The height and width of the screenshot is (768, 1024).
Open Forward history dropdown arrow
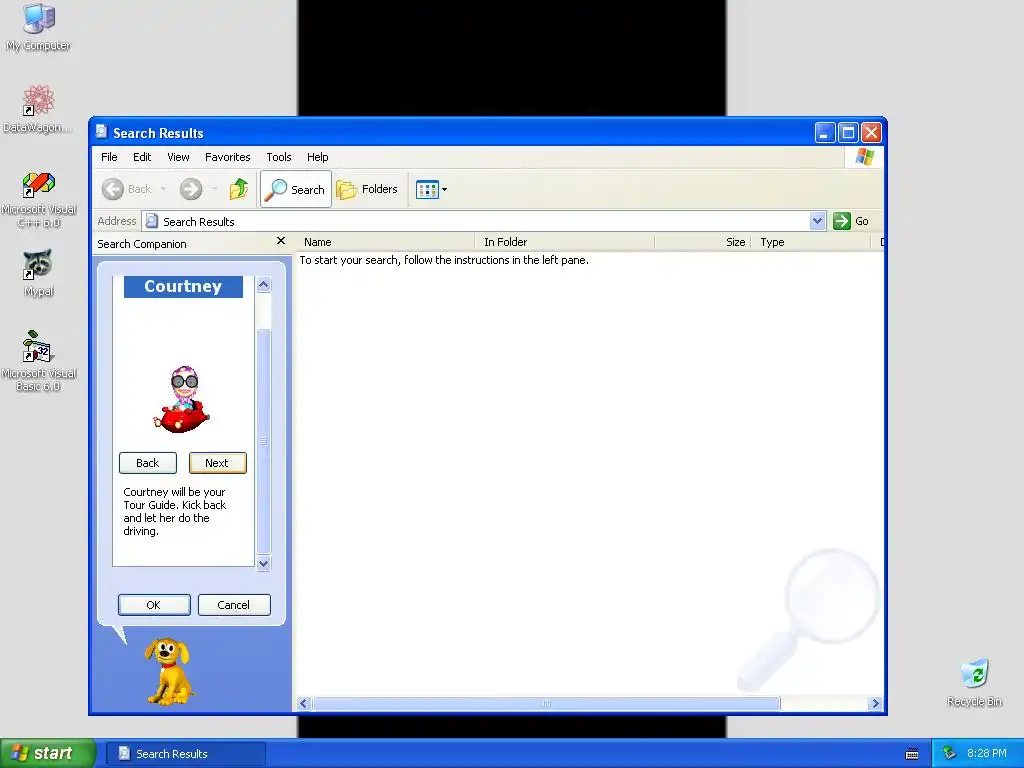tap(214, 189)
